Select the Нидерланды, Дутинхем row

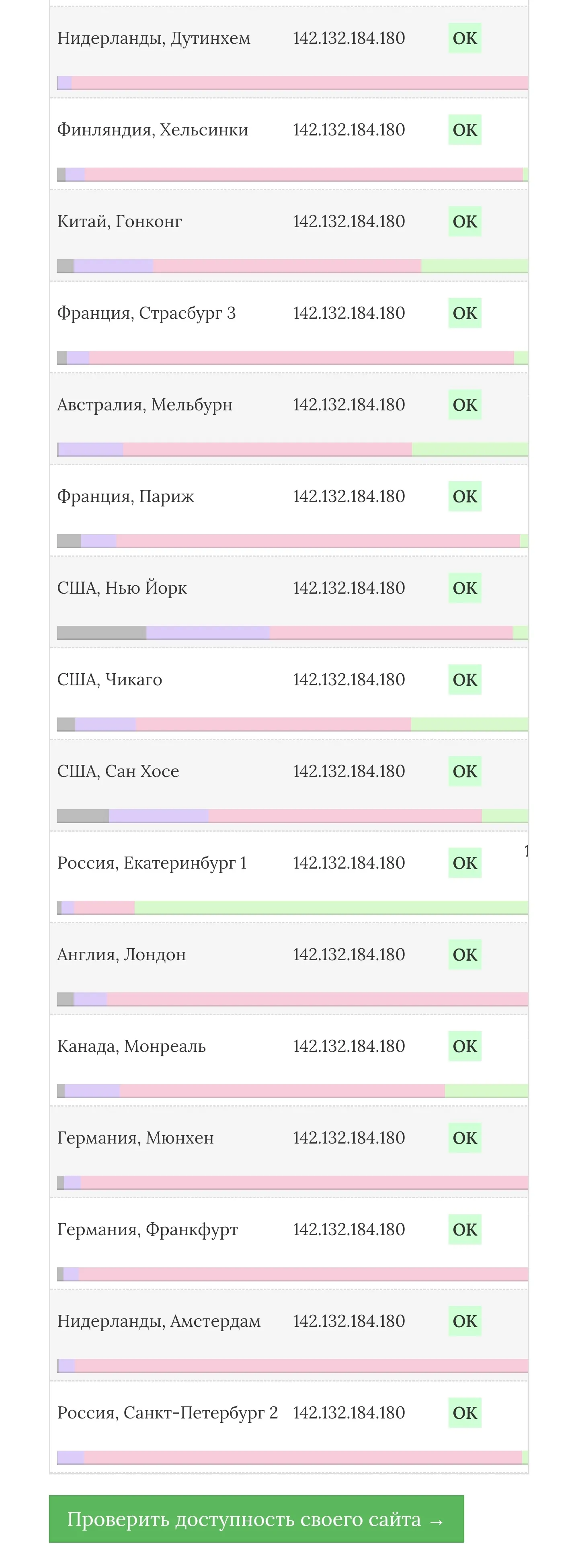[289, 52]
